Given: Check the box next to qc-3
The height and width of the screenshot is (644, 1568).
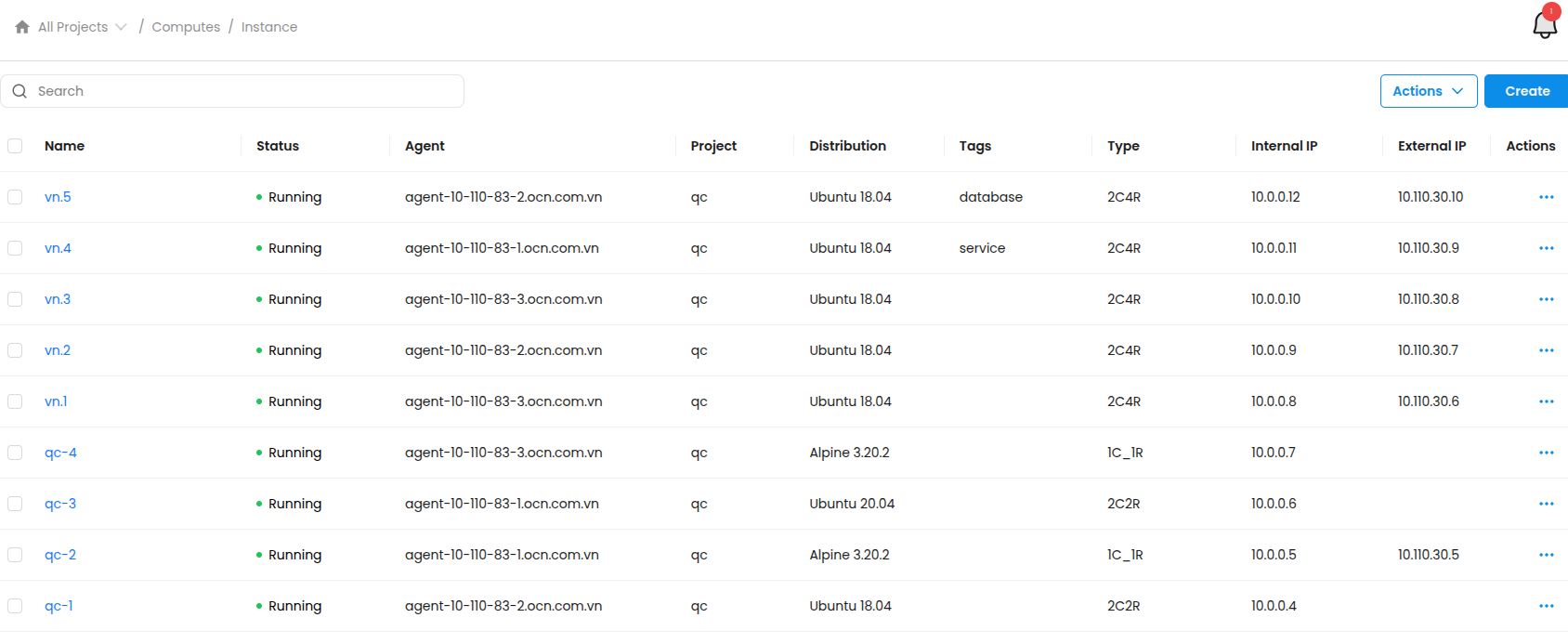Looking at the screenshot, I should coord(15,504).
